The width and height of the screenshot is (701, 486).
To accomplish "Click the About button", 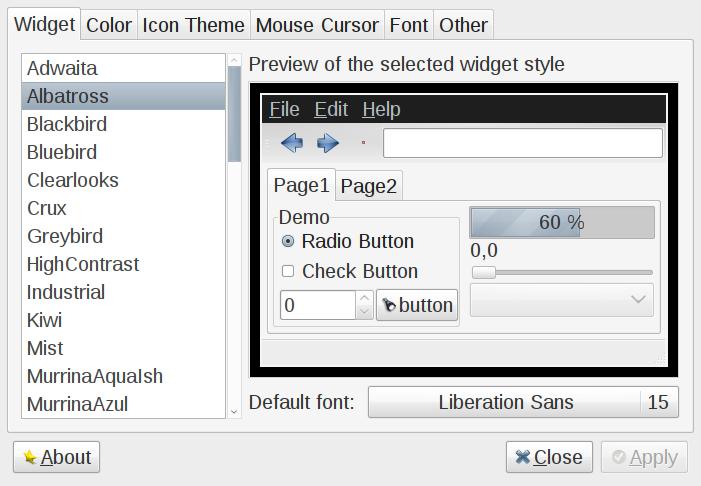I will [56, 457].
